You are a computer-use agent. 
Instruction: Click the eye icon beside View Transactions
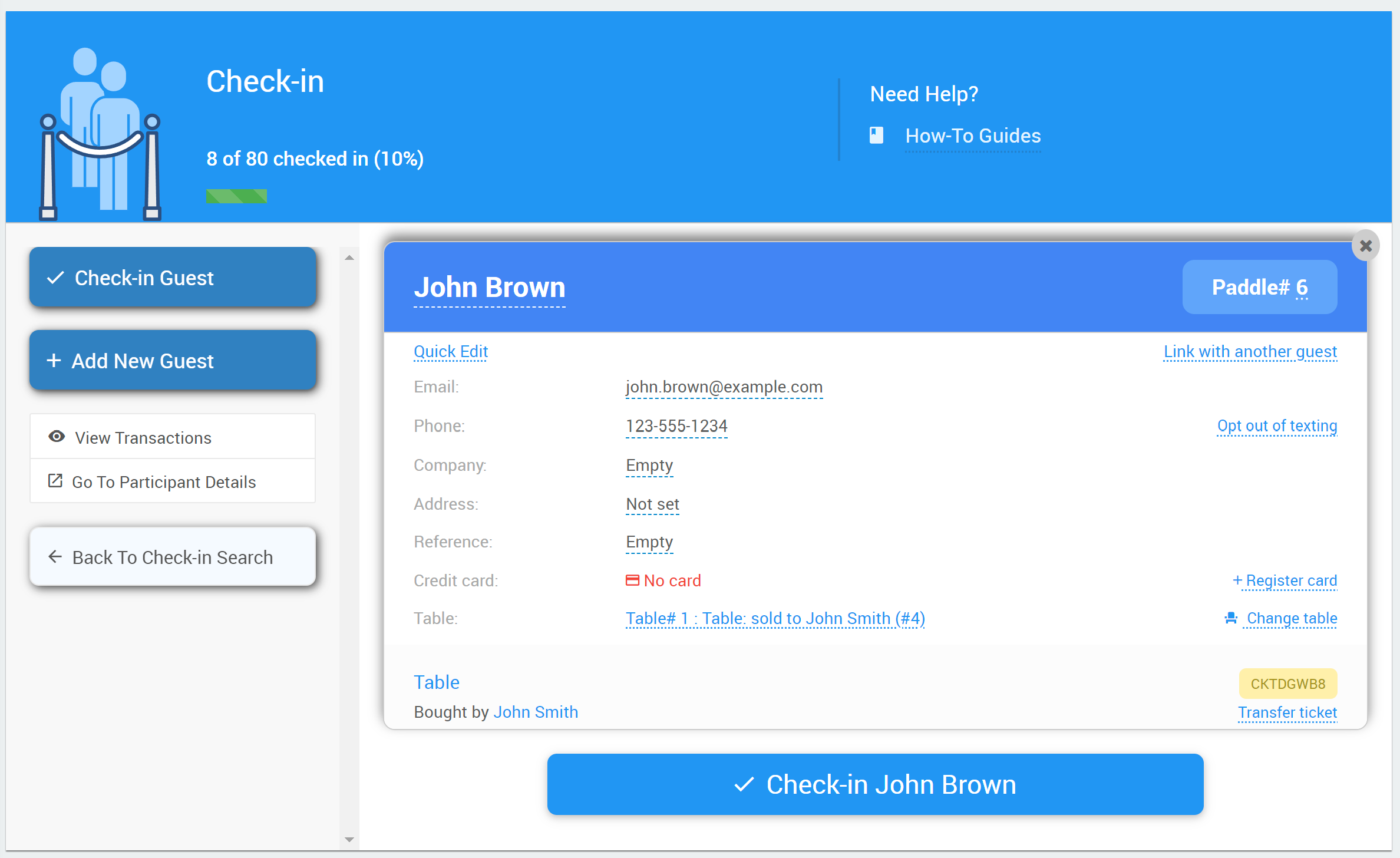point(57,437)
